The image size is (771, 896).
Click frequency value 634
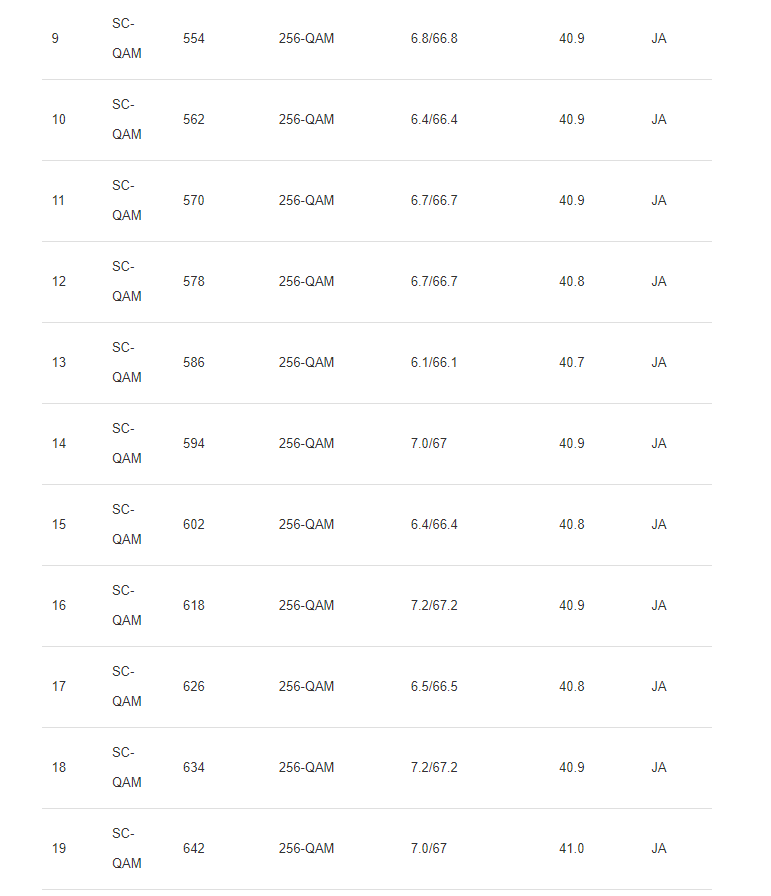coord(194,767)
